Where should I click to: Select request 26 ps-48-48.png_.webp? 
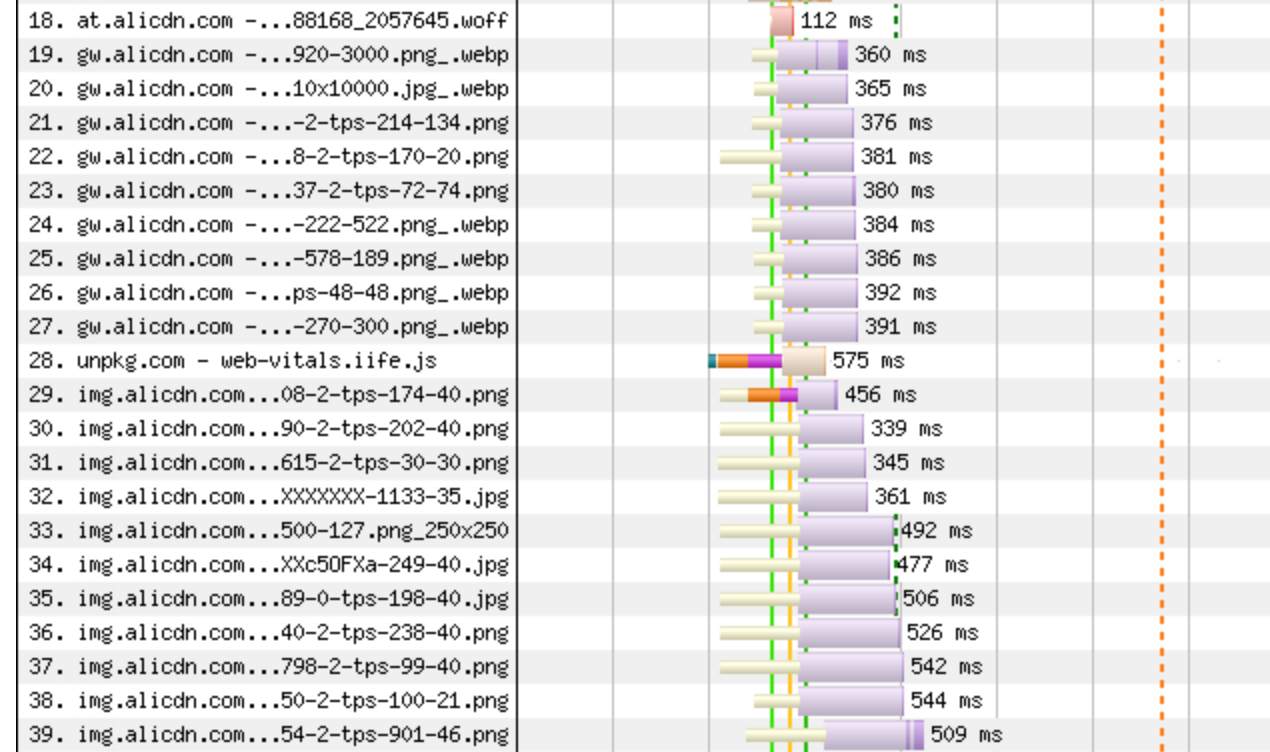pos(268,292)
